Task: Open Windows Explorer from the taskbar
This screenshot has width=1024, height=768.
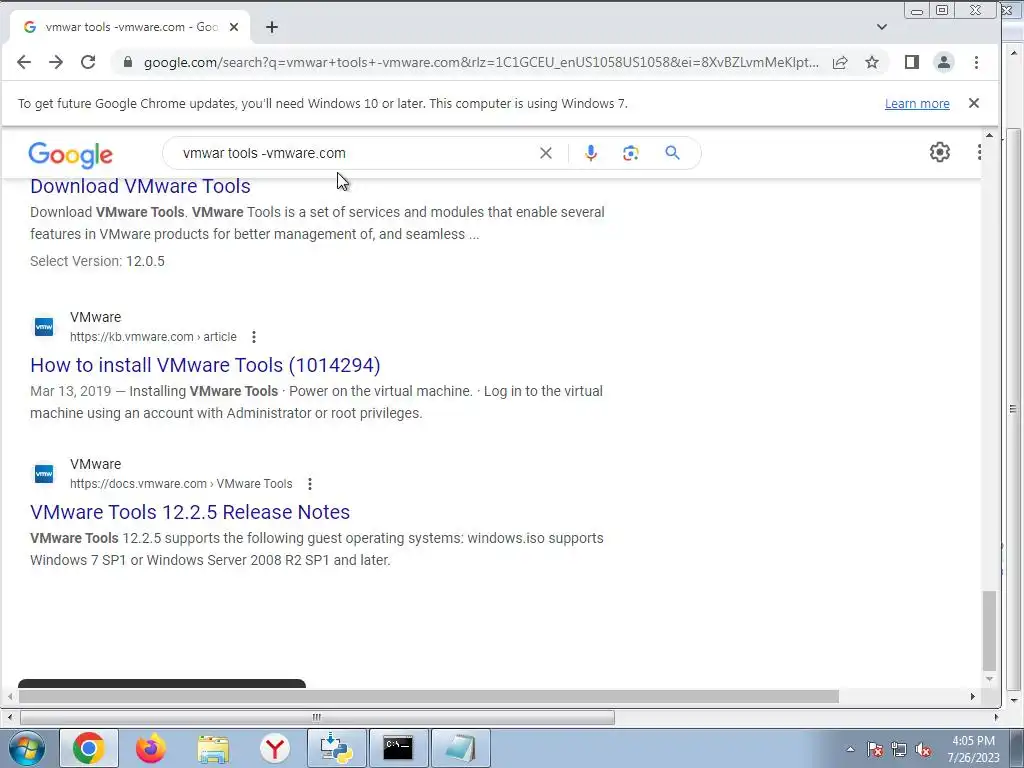Action: 213,749
